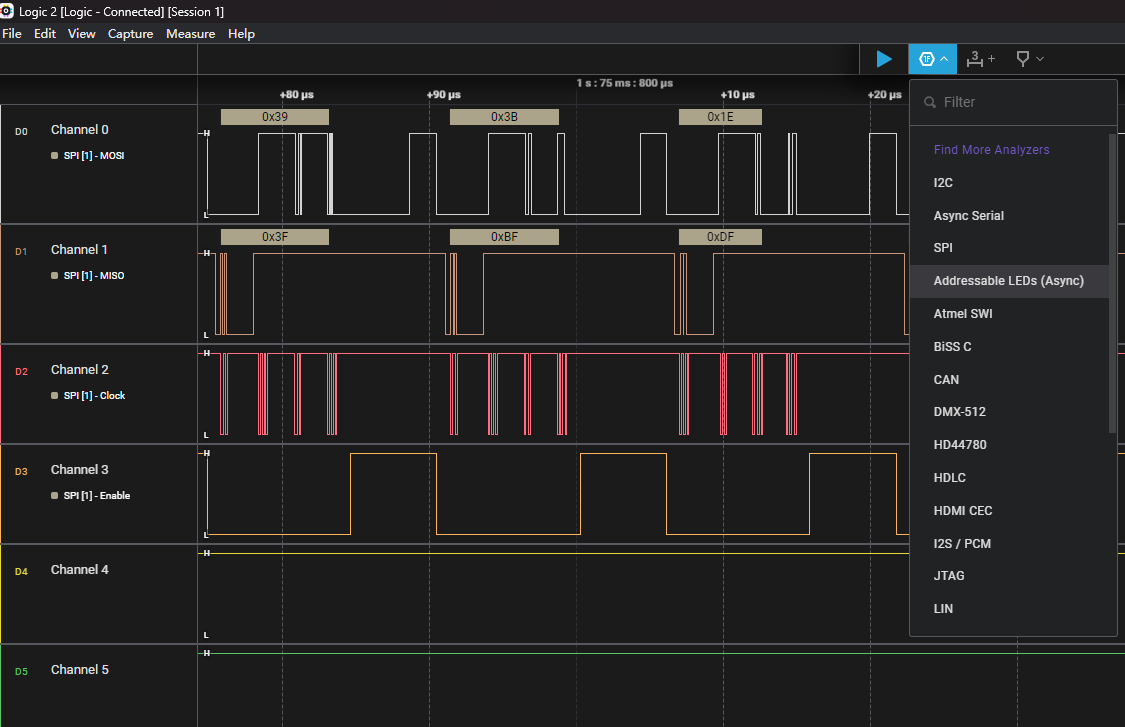The image size is (1125, 727).
Task: Select the Channel 1 label
Action: click(x=80, y=250)
